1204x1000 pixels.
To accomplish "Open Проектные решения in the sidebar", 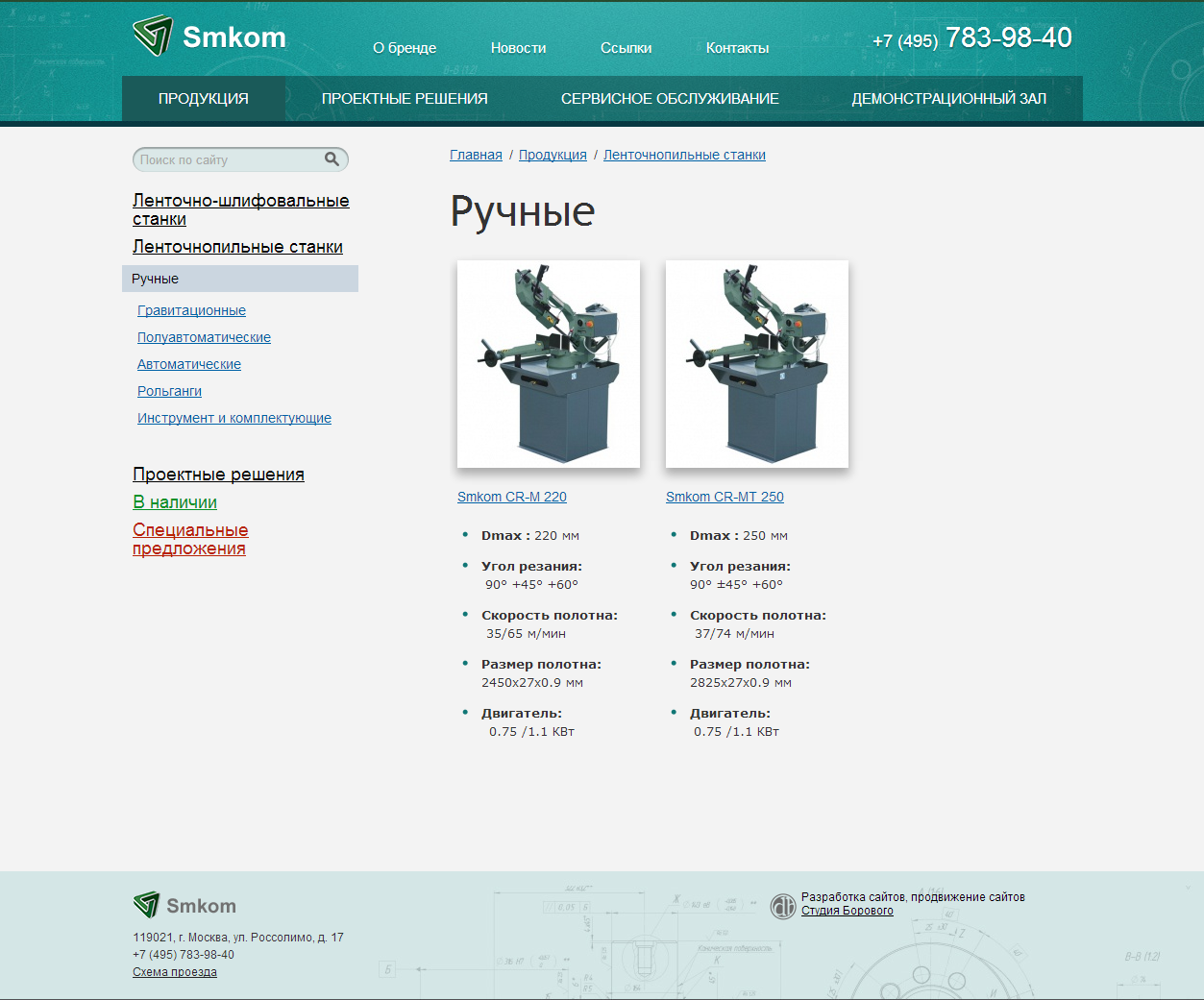I will pyautogui.click(x=218, y=475).
